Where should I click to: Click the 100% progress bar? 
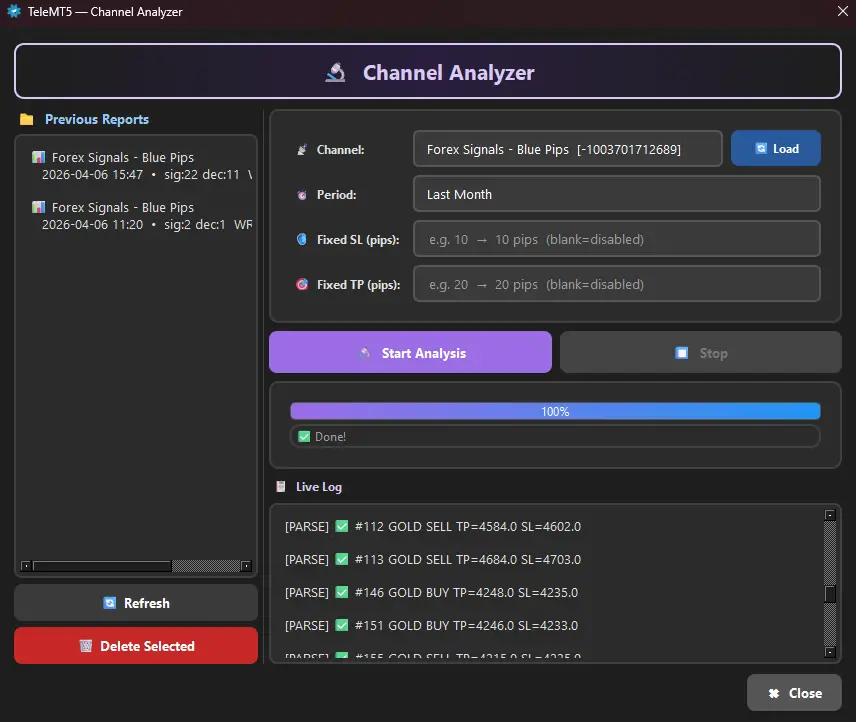(x=555, y=411)
